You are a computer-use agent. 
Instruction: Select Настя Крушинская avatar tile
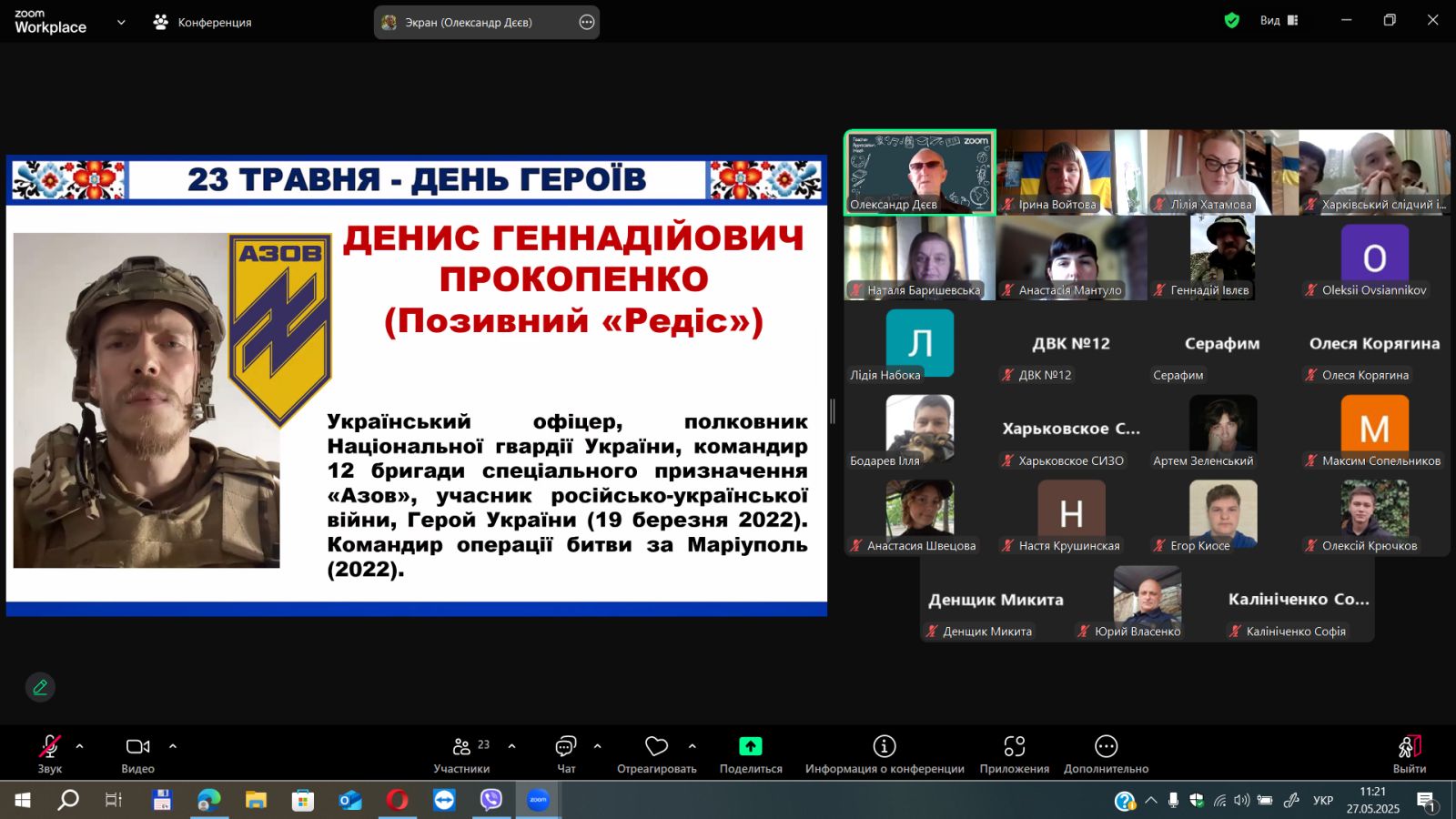(x=1071, y=515)
